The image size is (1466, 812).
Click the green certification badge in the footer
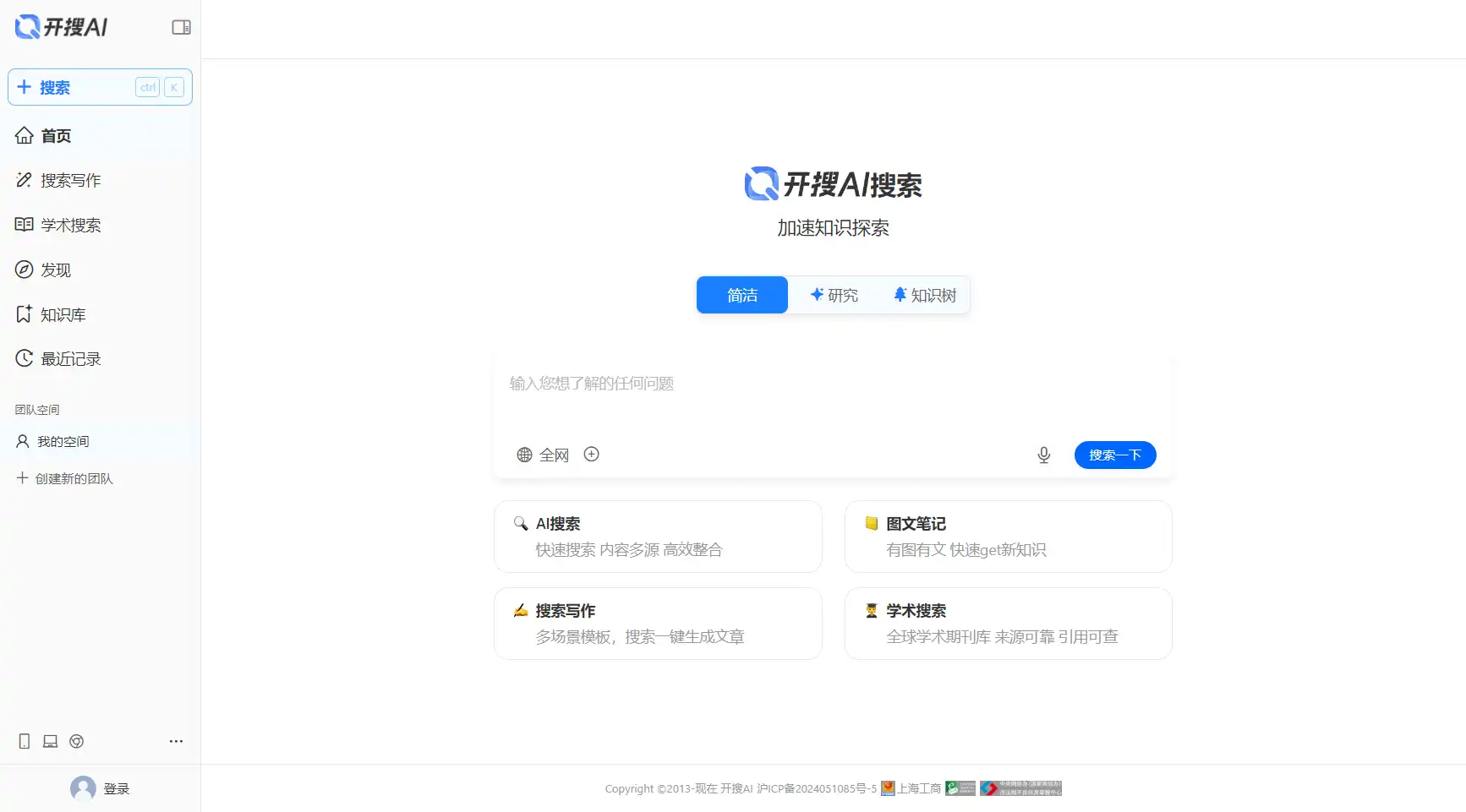point(960,788)
